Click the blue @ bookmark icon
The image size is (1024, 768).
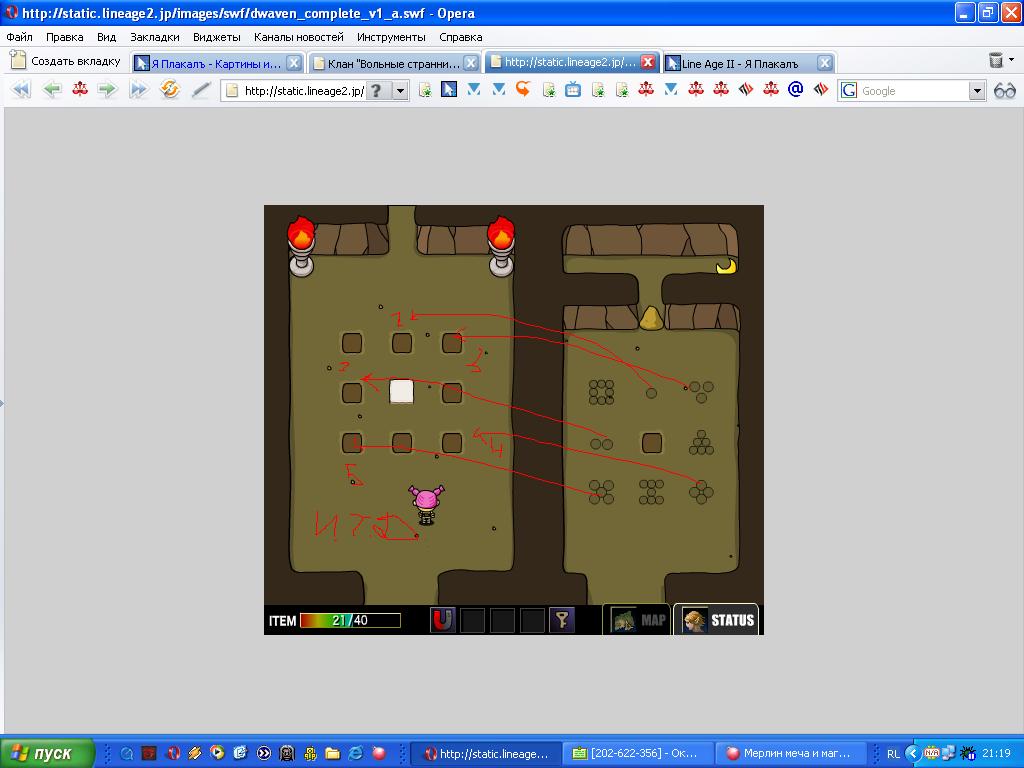coord(795,89)
